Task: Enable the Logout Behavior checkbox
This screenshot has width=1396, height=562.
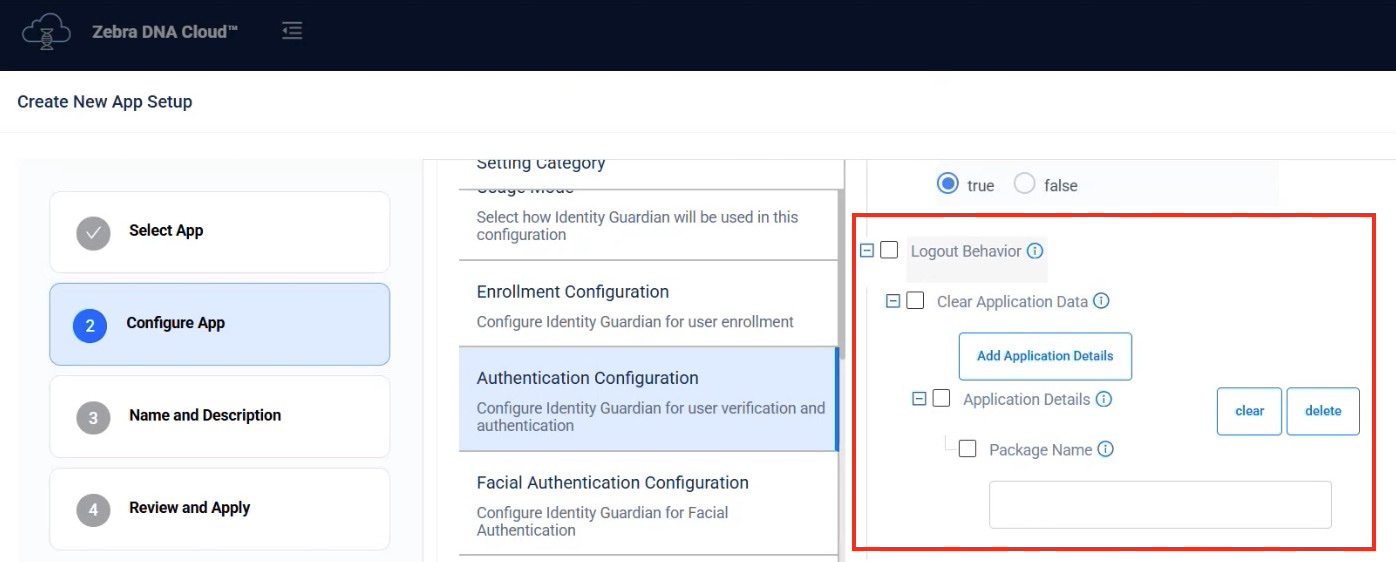Action: coord(889,250)
